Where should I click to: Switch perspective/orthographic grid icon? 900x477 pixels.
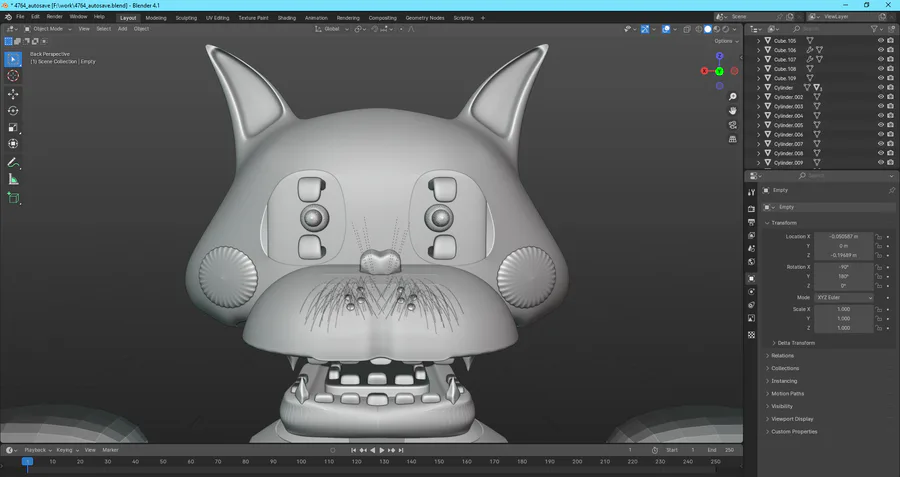(x=732, y=139)
